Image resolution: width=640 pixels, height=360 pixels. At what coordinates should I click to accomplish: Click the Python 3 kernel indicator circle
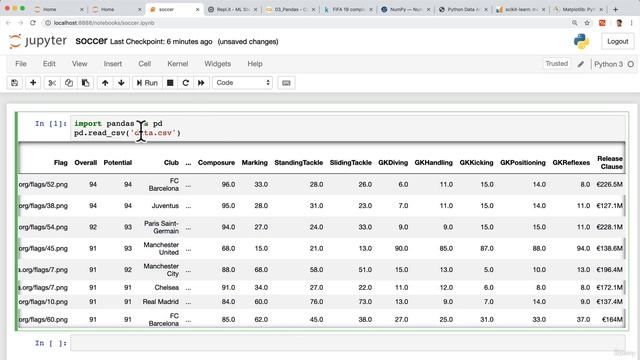(631, 64)
